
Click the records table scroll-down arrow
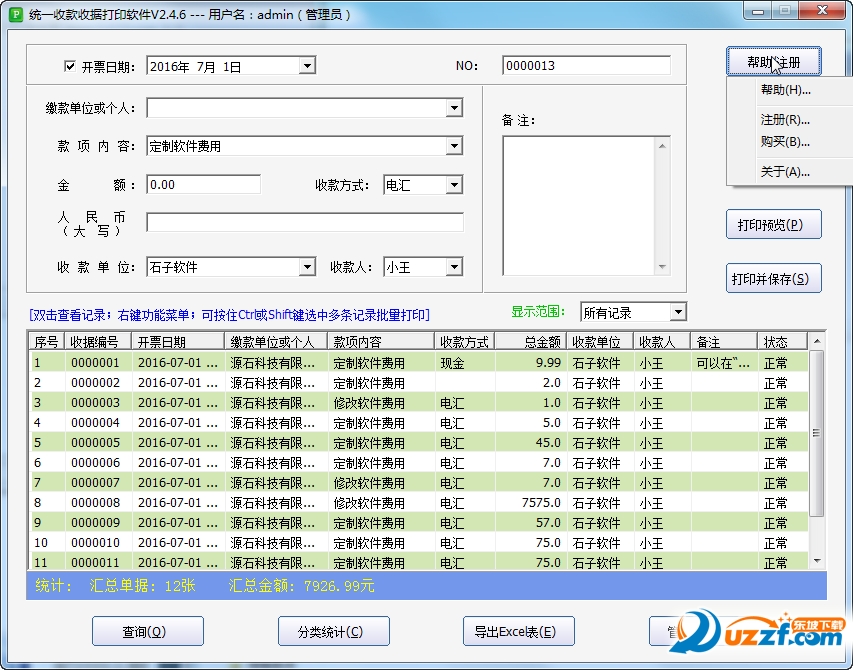(x=816, y=561)
